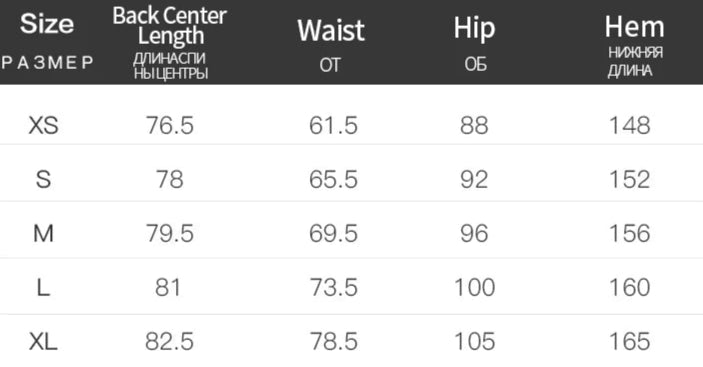Click the Waist column header
Viewport: 703px width, 367px height.
coord(331,30)
